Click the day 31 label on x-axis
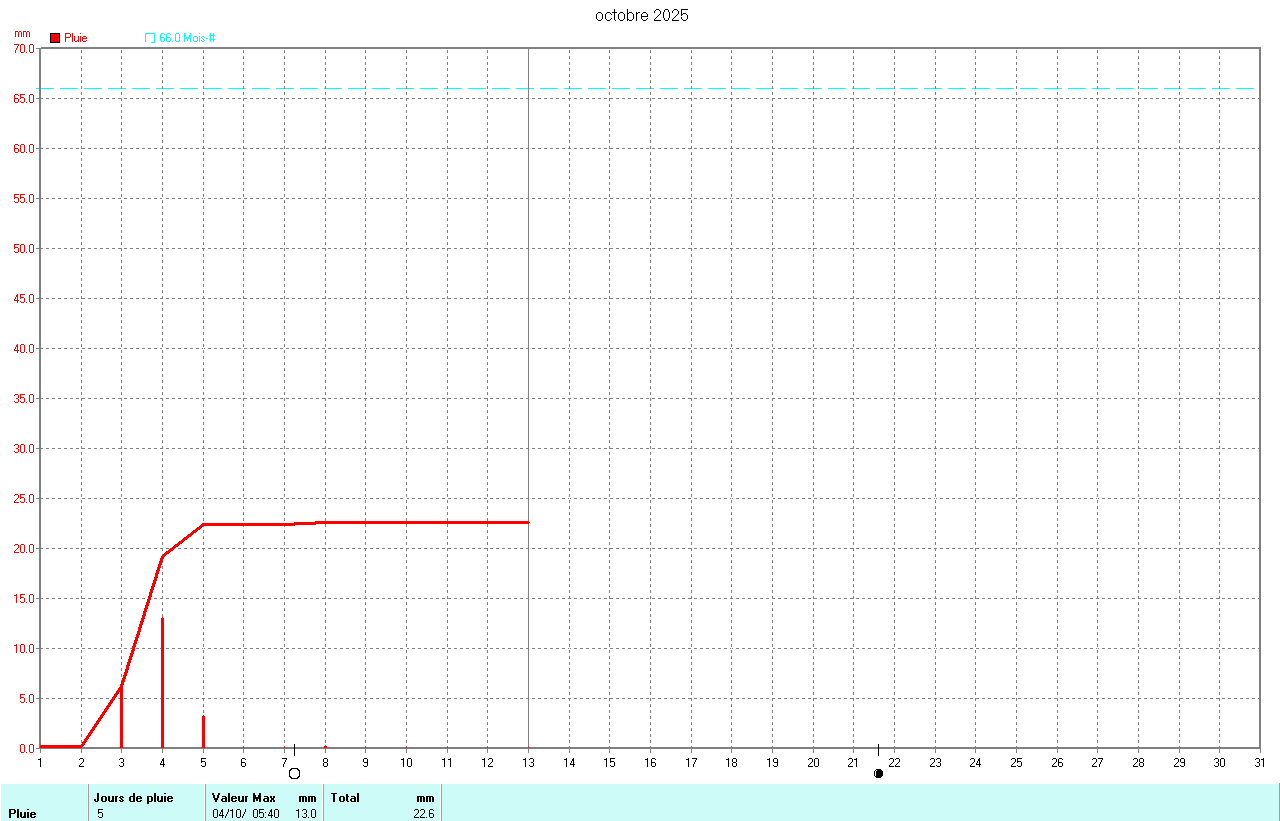Screen dimensions: 1280x821 1260,763
